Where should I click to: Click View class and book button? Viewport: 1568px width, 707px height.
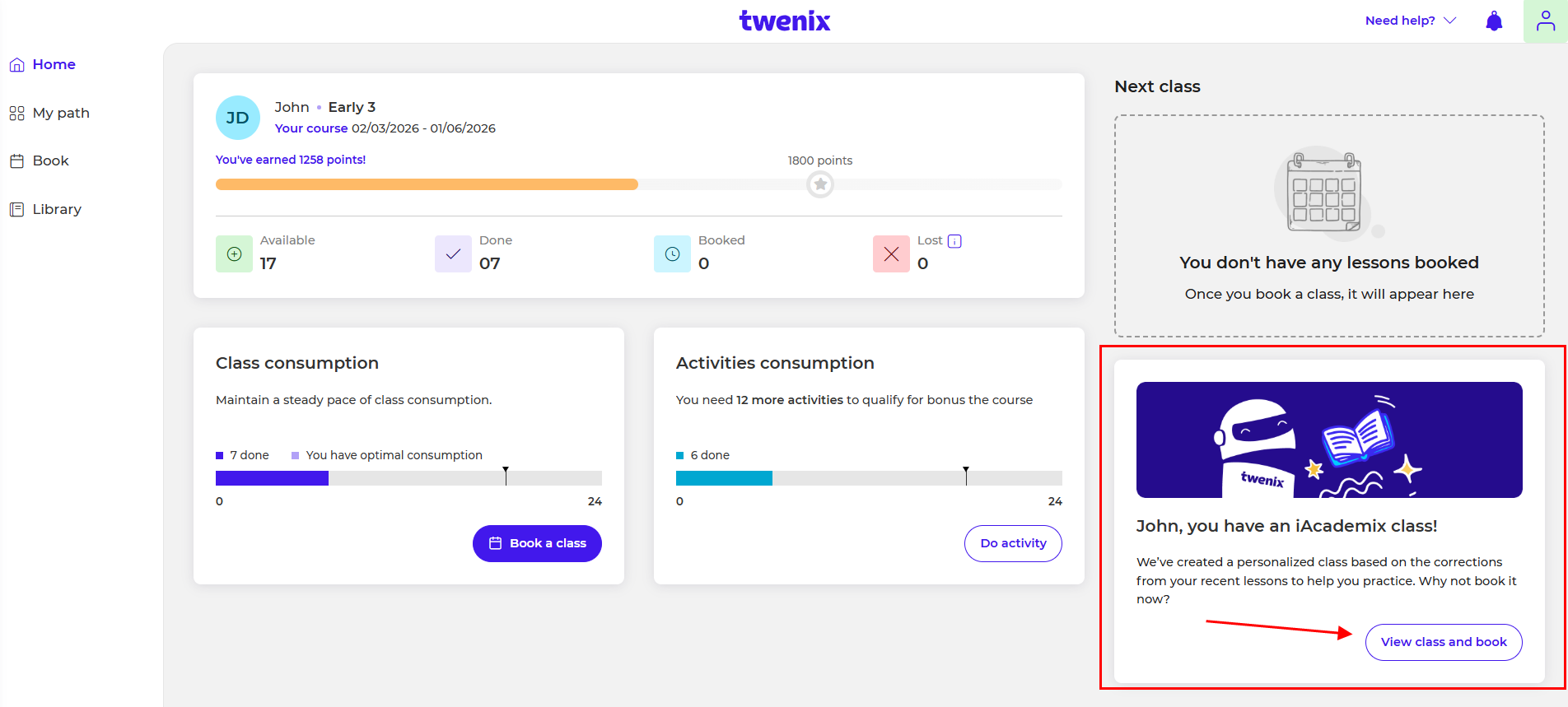click(1444, 642)
